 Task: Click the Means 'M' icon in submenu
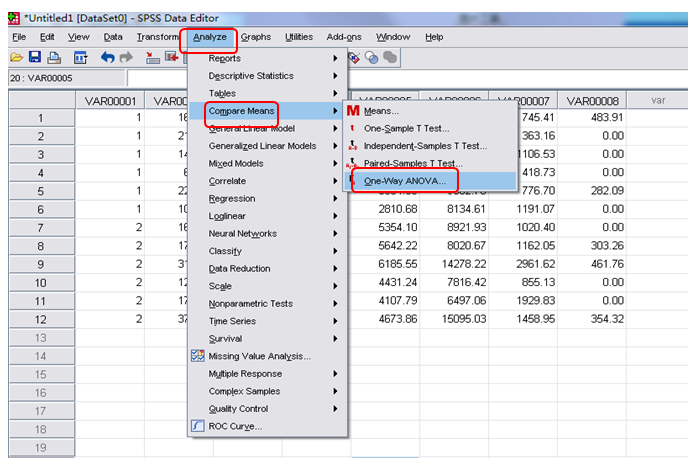(353, 111)
